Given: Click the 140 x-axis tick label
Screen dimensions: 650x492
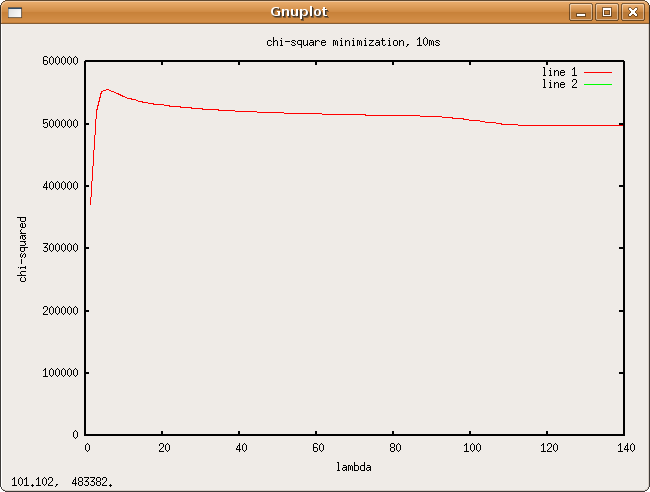Looking at the screenshot, I should 628,447.
